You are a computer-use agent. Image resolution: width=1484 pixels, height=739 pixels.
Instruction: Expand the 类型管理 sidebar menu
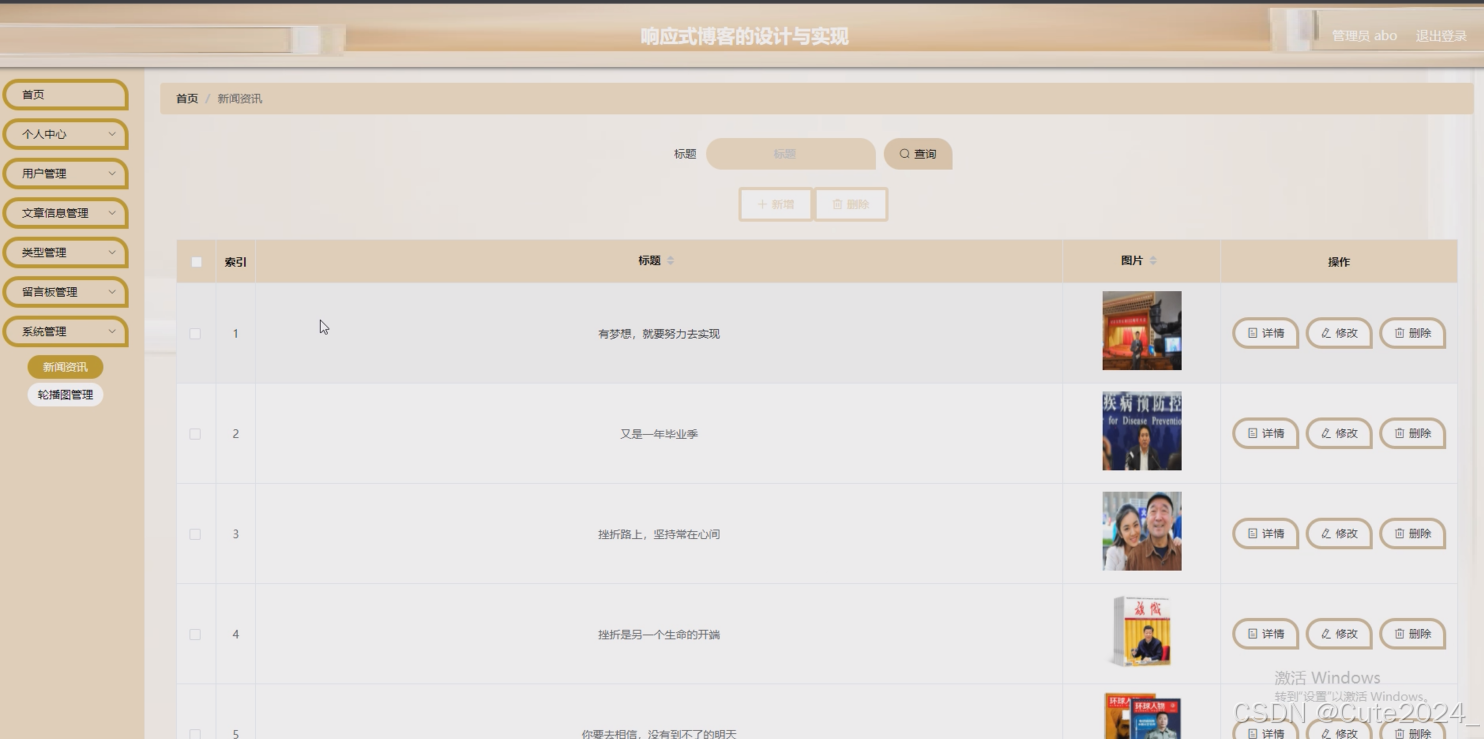coord(65,252)
